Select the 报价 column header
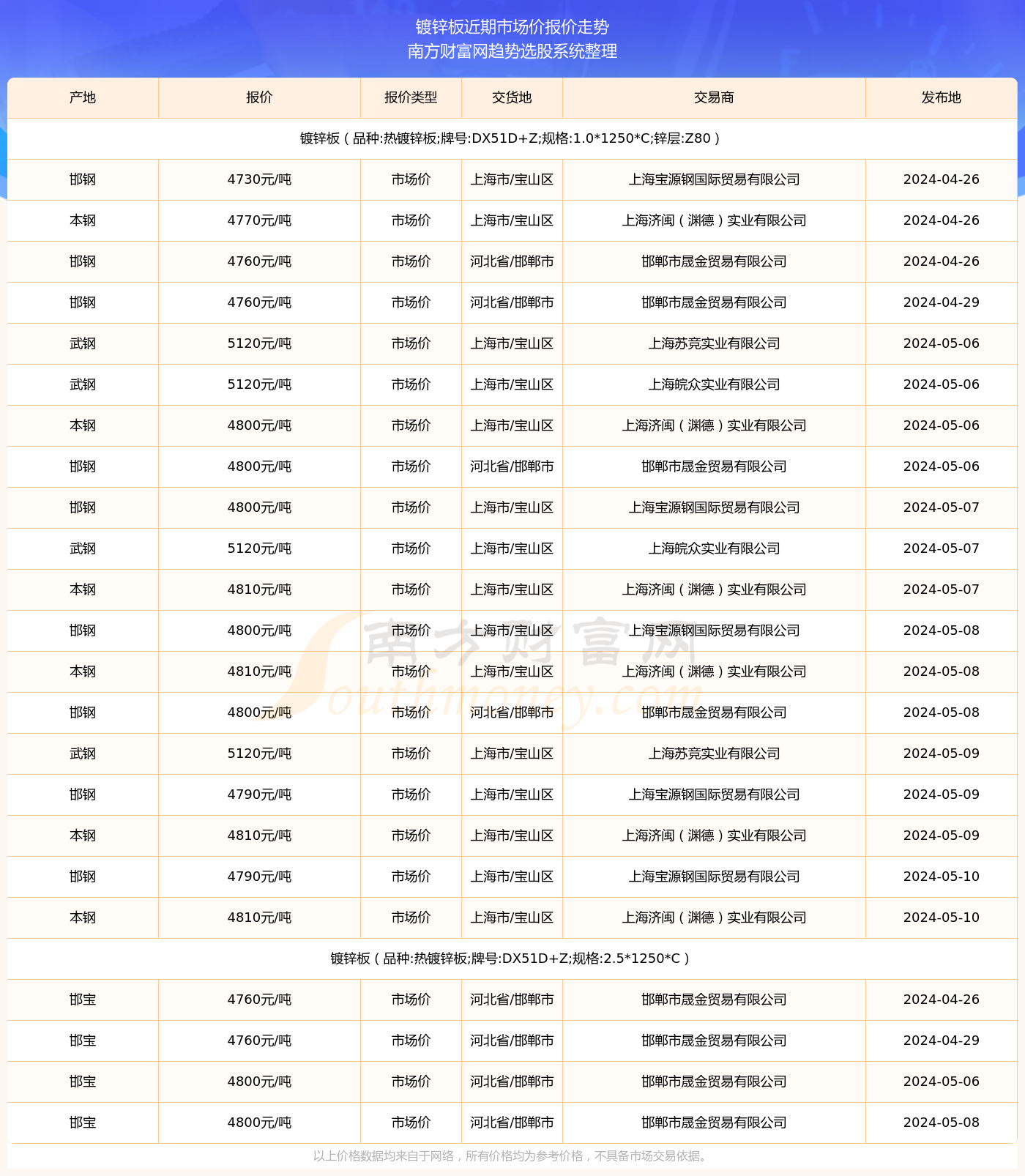The width and height of the screenshot is (1025, 1176). point(259,97)
